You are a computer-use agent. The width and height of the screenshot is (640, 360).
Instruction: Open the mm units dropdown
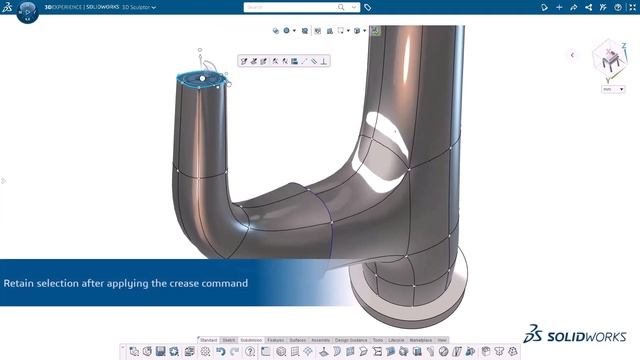pyautogui.click(x=613, y=89)
